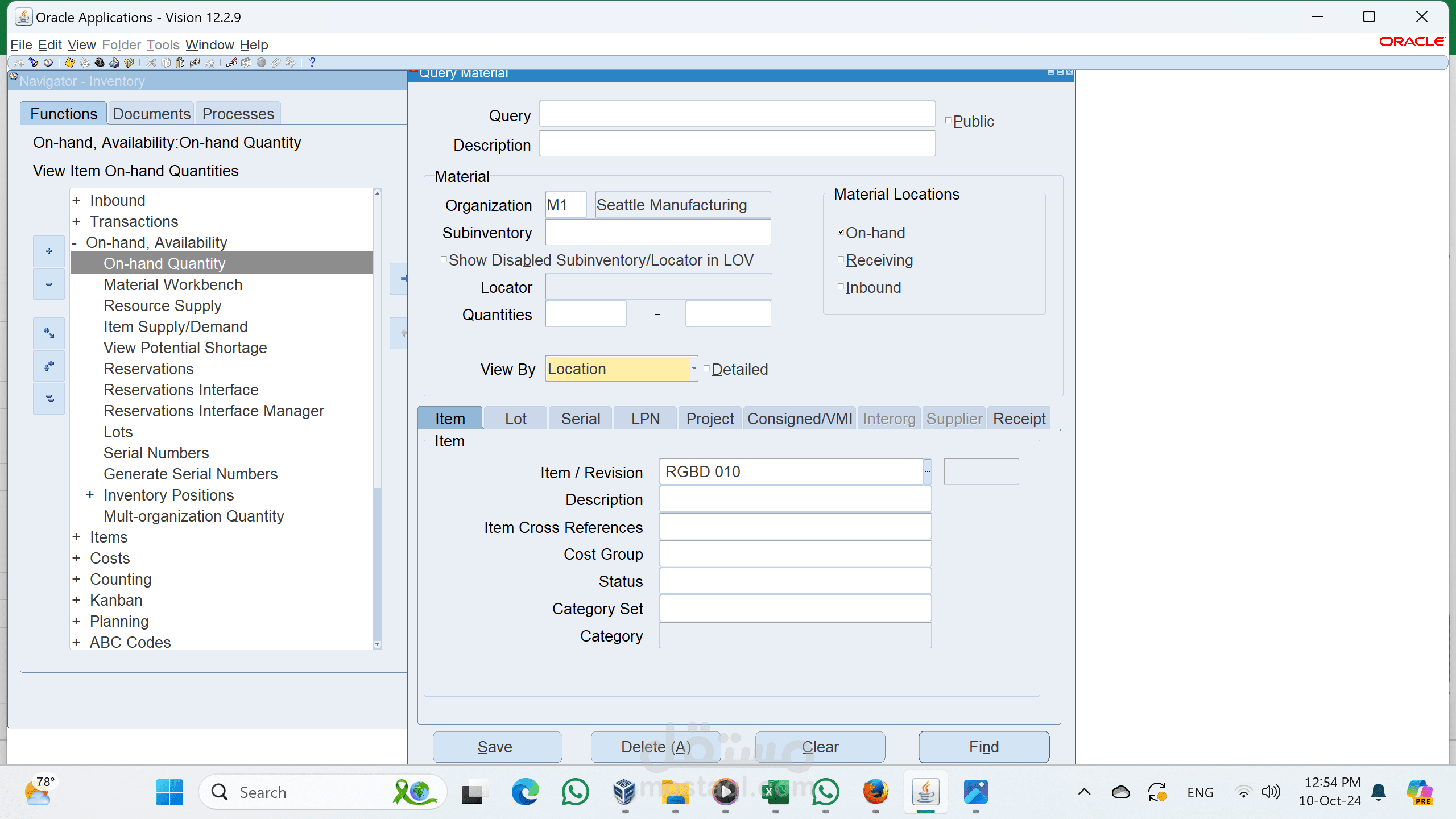Click the top hat Switch Responsibility icon

click(x=100, y=63)
